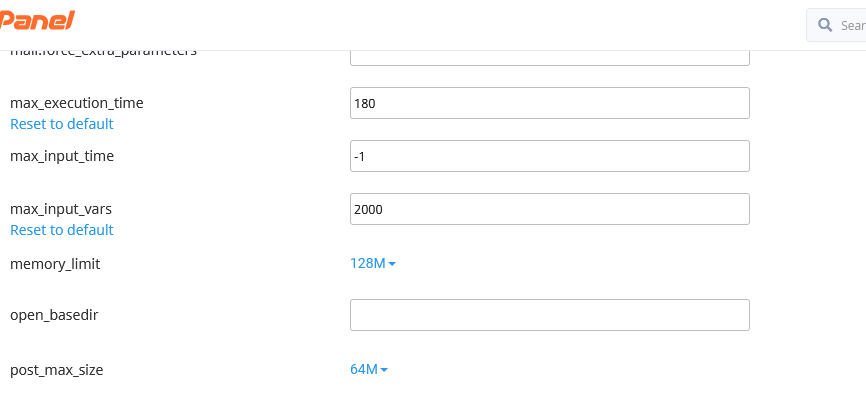
Task: Click the cPanel logo
Action: click(x=37, y=20)
